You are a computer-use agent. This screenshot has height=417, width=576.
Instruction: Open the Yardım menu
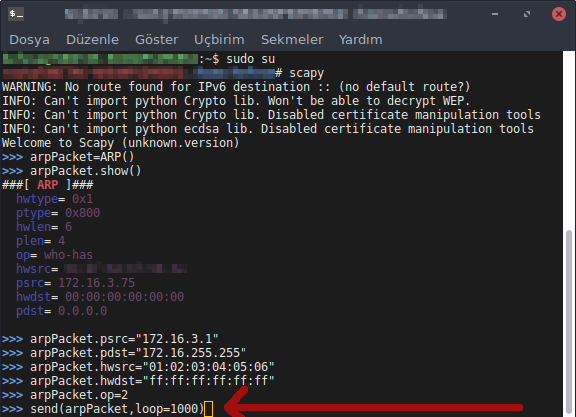coord(360,40)
